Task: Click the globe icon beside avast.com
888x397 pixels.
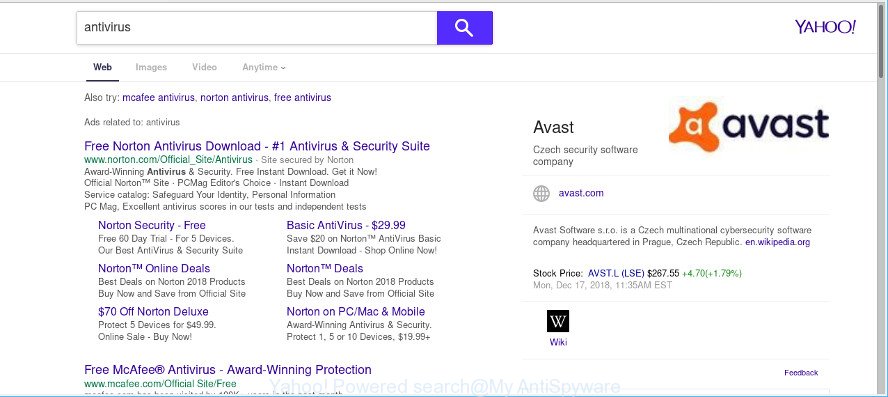Action: [541, 194]
